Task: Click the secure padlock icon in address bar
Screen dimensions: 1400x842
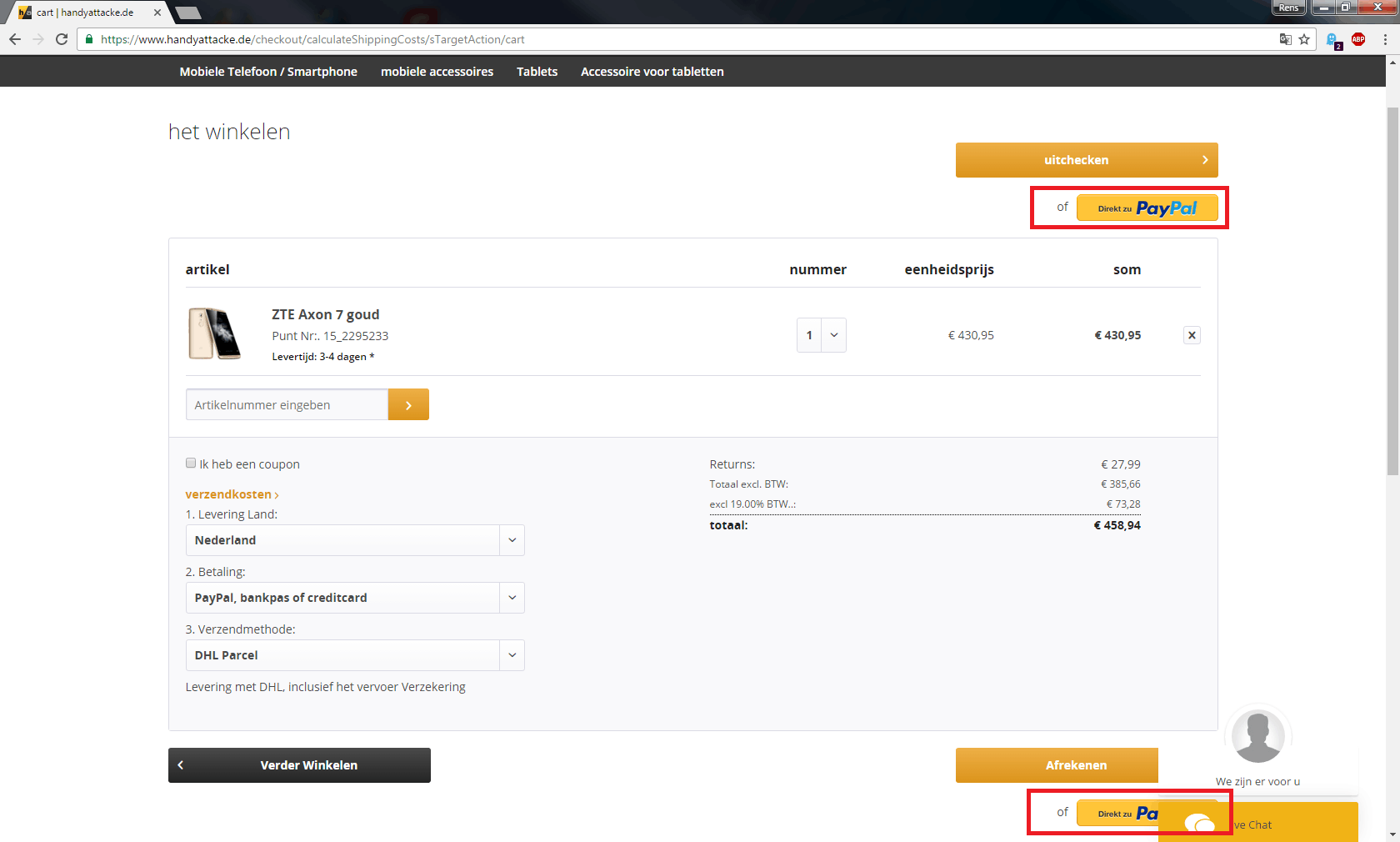Action: click(x=89, y=39)
